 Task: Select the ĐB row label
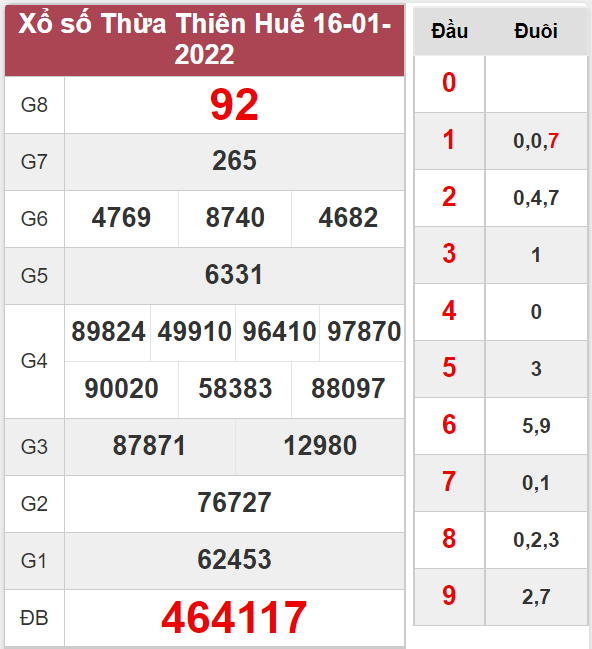click(x=34, y=618)
